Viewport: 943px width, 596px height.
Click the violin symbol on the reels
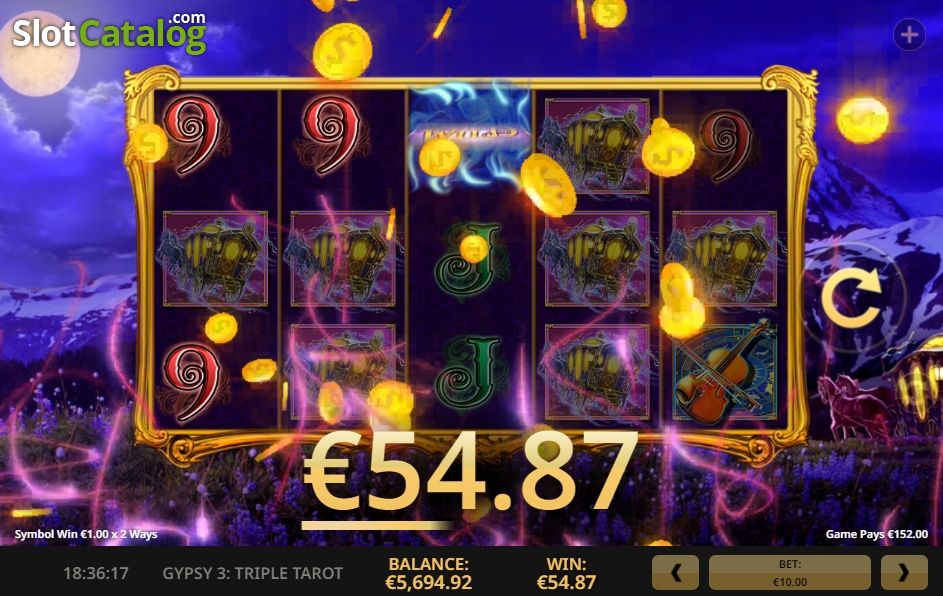coord(725,372)
